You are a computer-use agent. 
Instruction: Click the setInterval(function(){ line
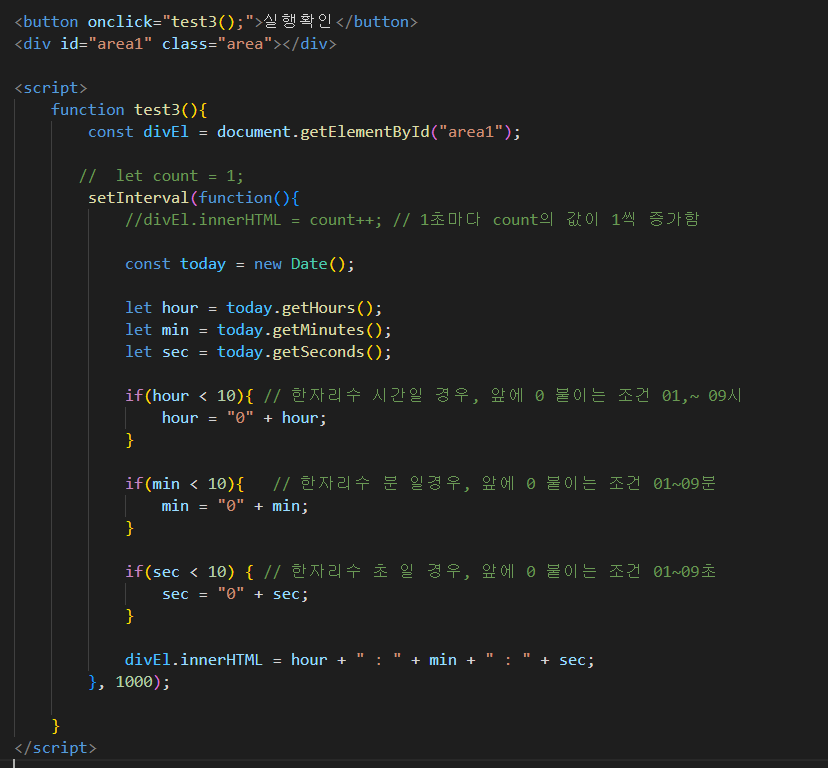(194, 198)
